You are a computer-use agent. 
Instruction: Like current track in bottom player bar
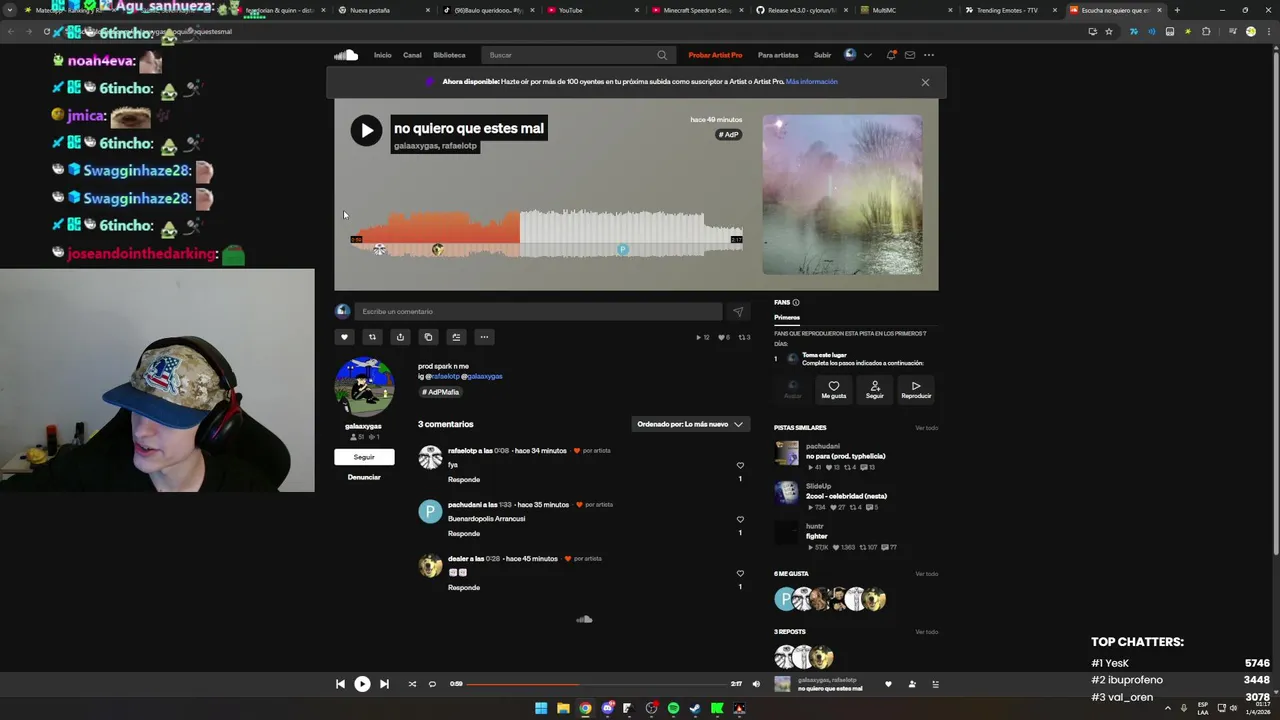coord(888,684)
